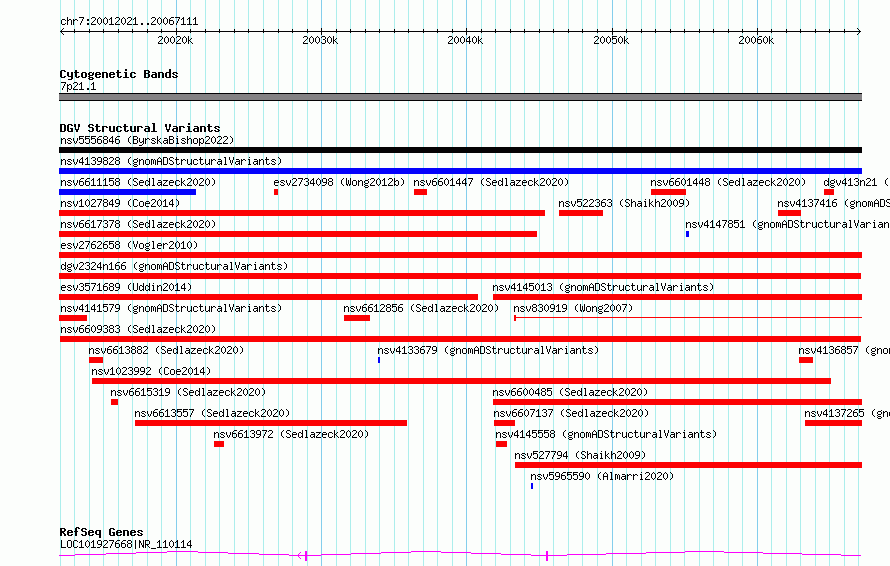Select the red nsv6612856 variant bar
The image size is (890, 566).
tap(357, 318)
